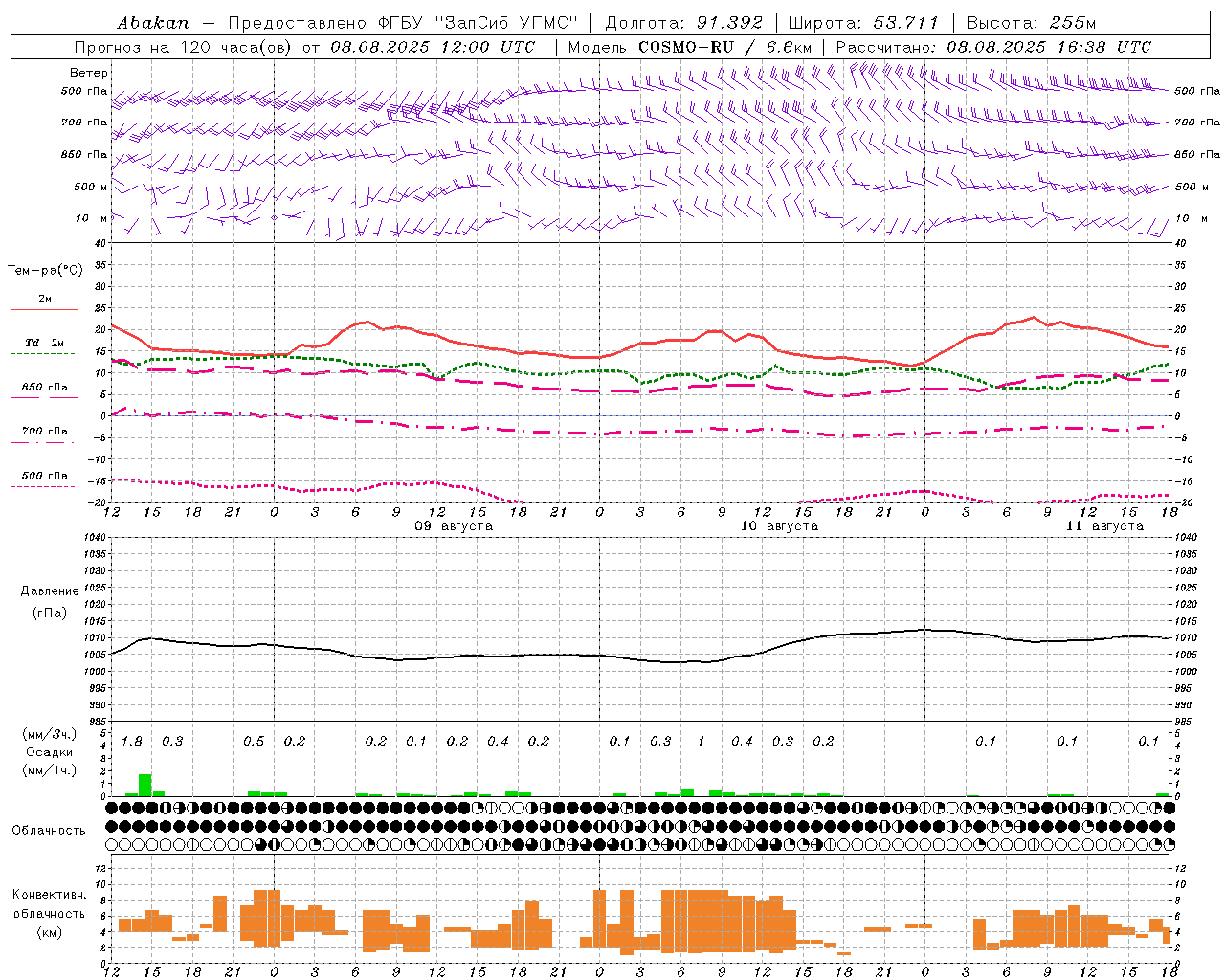Click the computed time 08.08.2025 16:38 UTC
1225x980 pixels.
coord(1049,47)
